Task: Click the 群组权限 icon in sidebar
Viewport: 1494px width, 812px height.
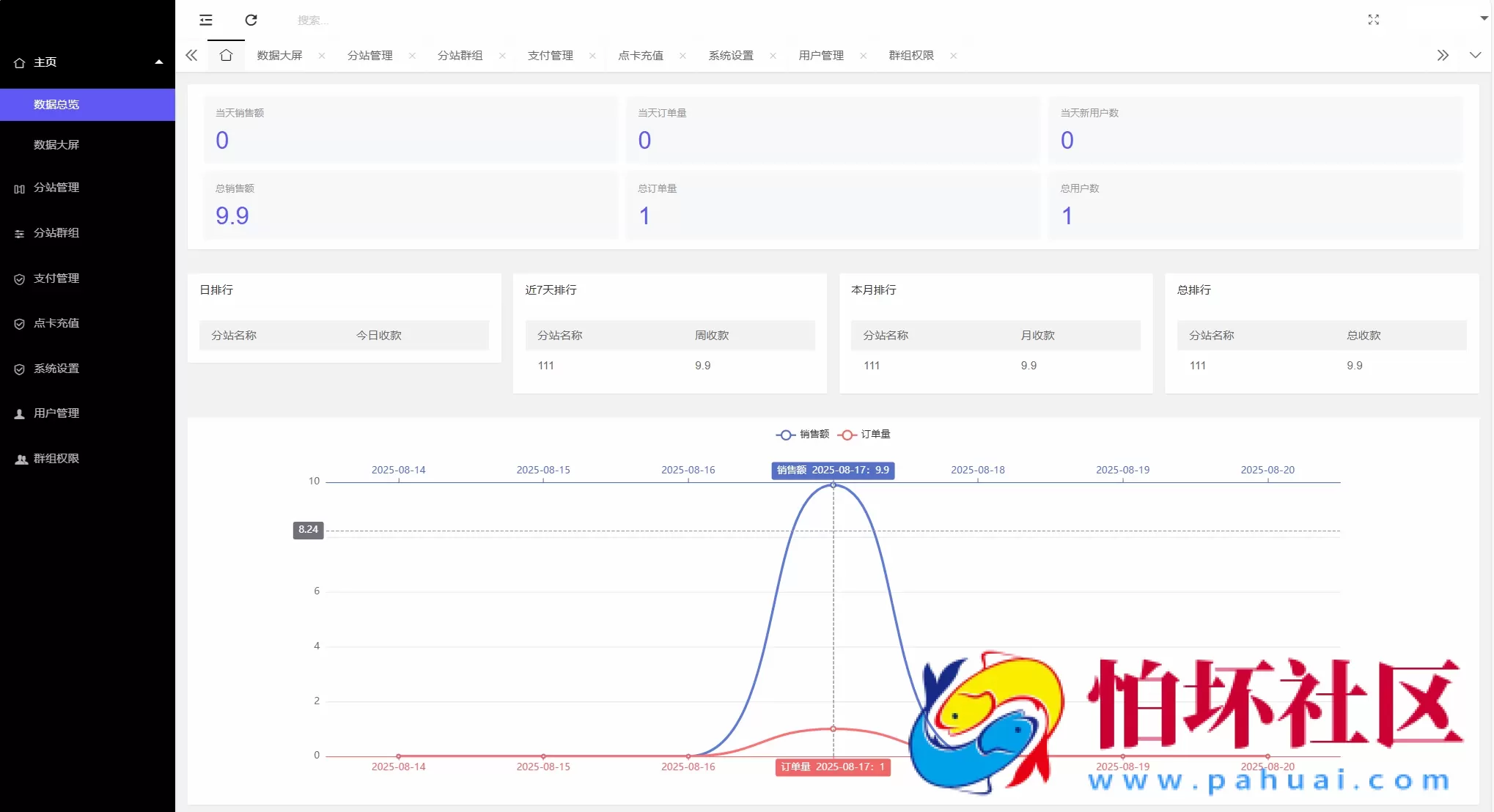Action: (x=19, y=459)
